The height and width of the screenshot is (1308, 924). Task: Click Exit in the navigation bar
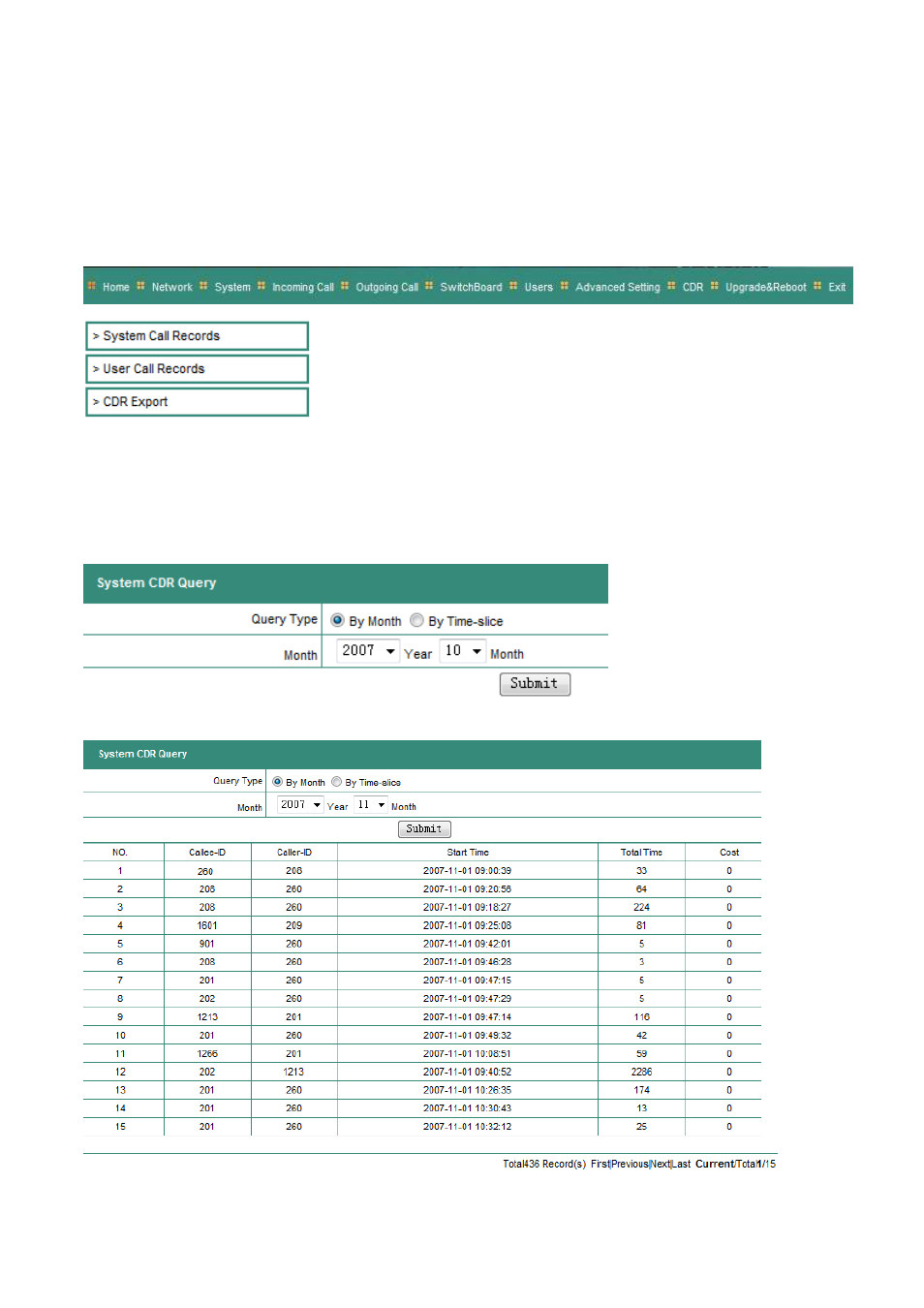tap(837, 287)
